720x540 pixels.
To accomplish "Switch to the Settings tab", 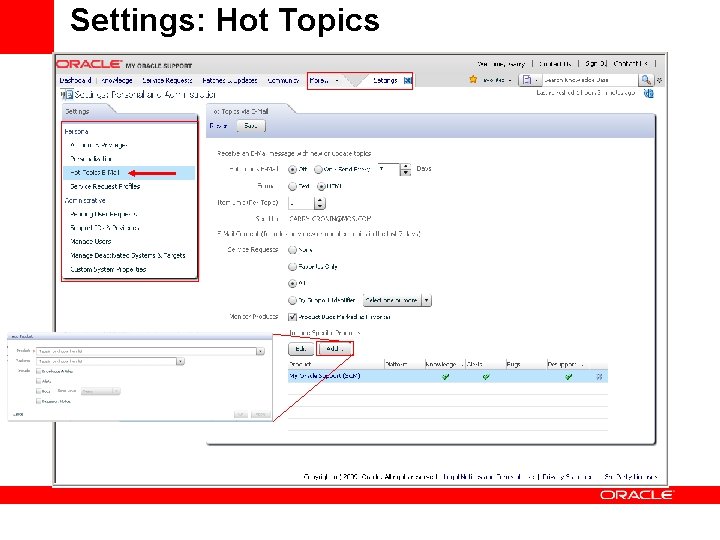I will coord(385,80).
